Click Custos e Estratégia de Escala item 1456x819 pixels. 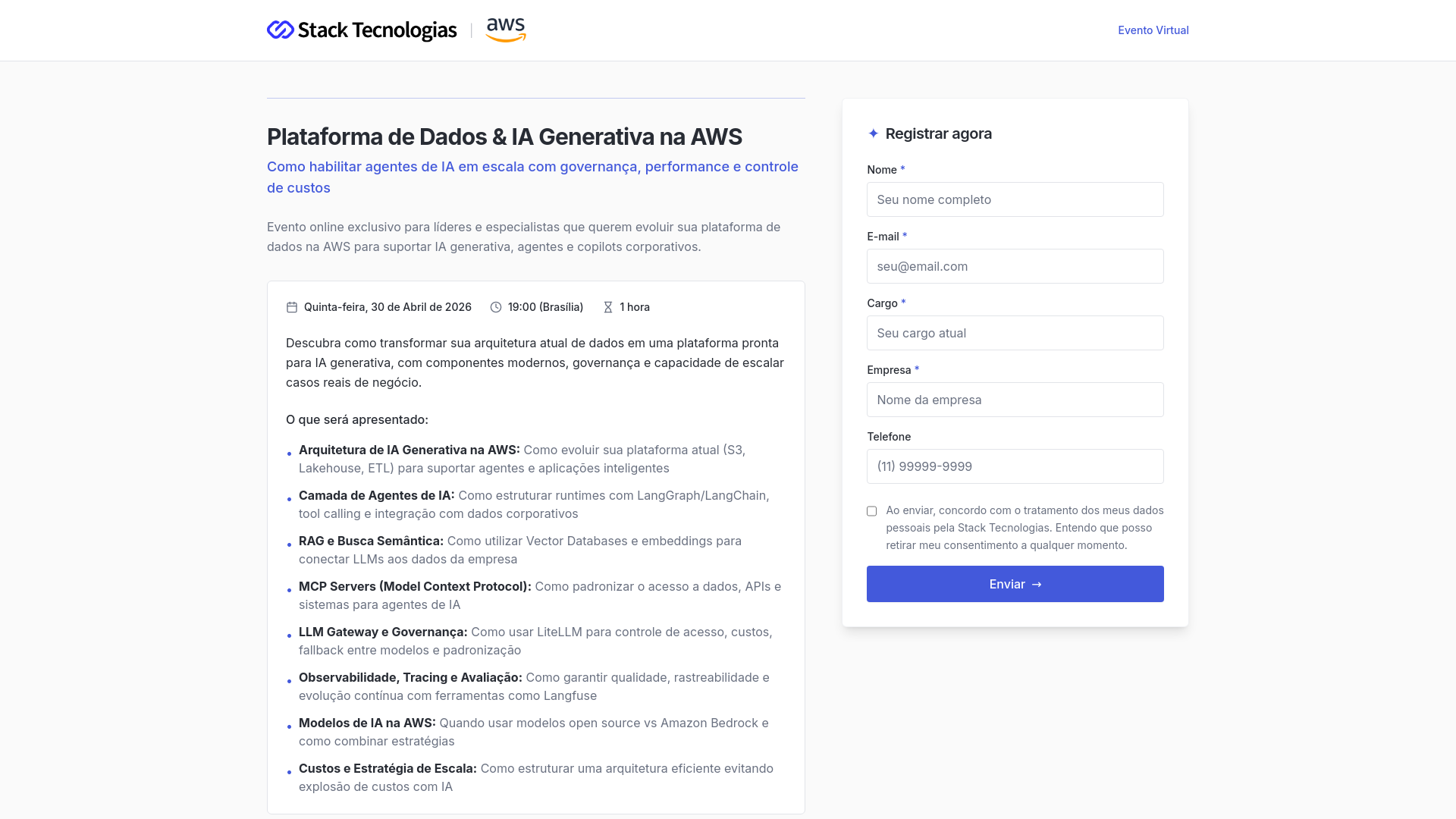[x=536, y=777]
